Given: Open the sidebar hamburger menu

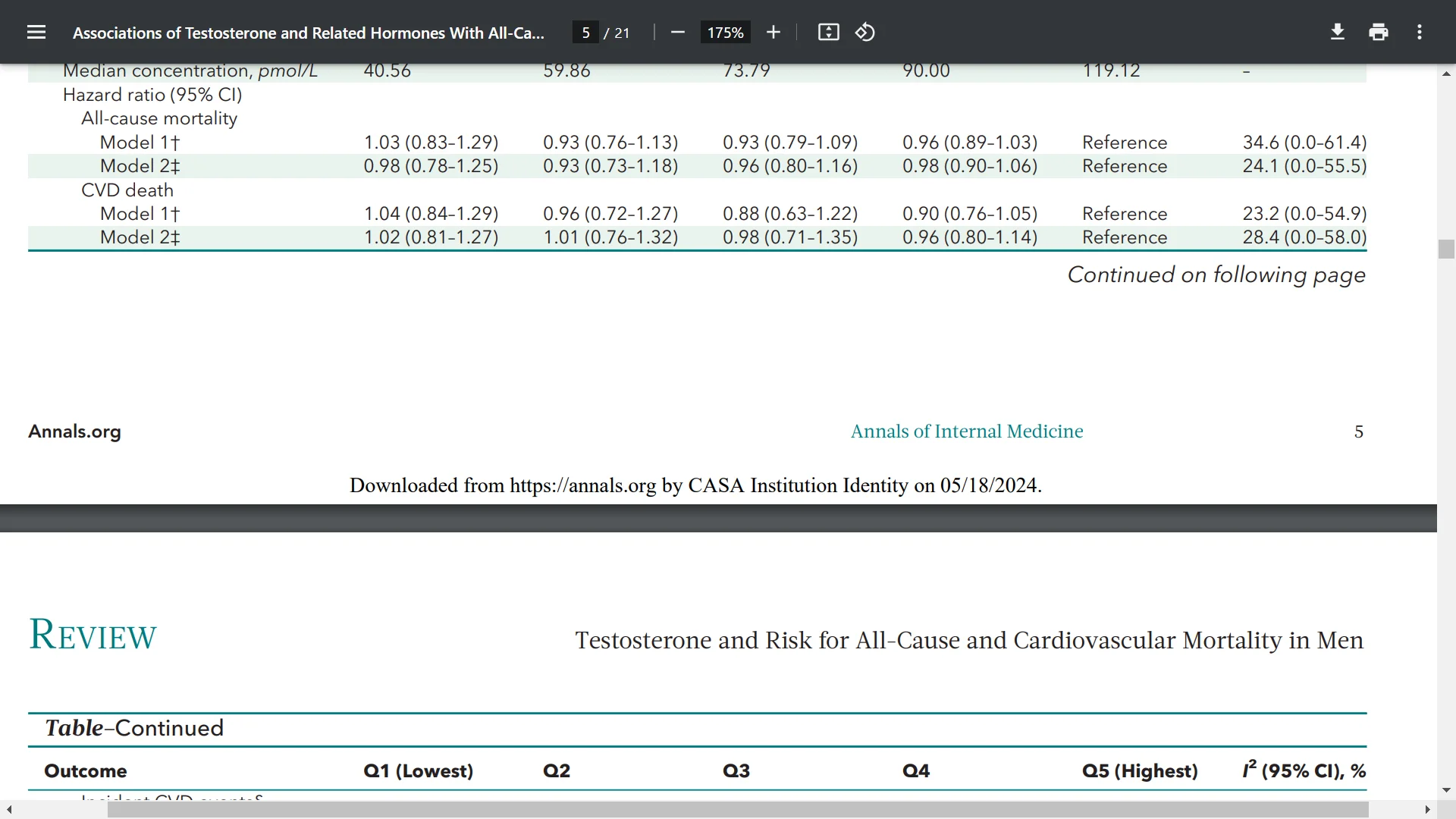Looking at the screenshot, I should 36,33.
